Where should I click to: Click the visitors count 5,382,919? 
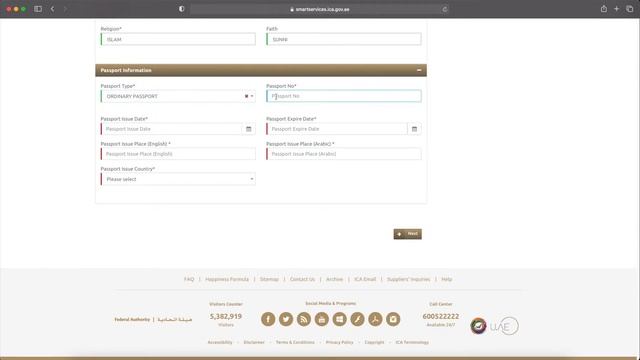(226, 316)
